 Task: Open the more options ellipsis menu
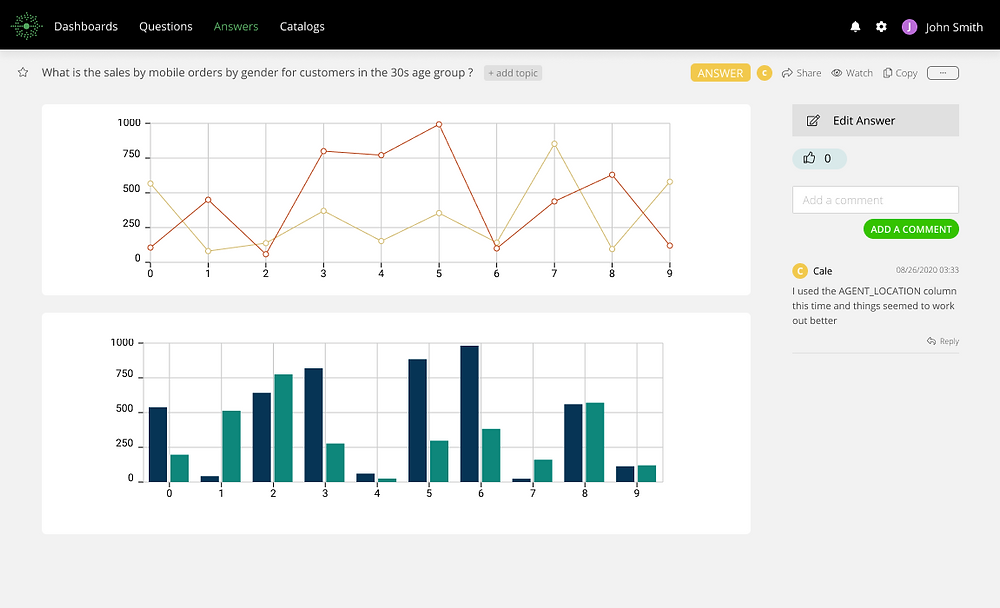point(943,73)
